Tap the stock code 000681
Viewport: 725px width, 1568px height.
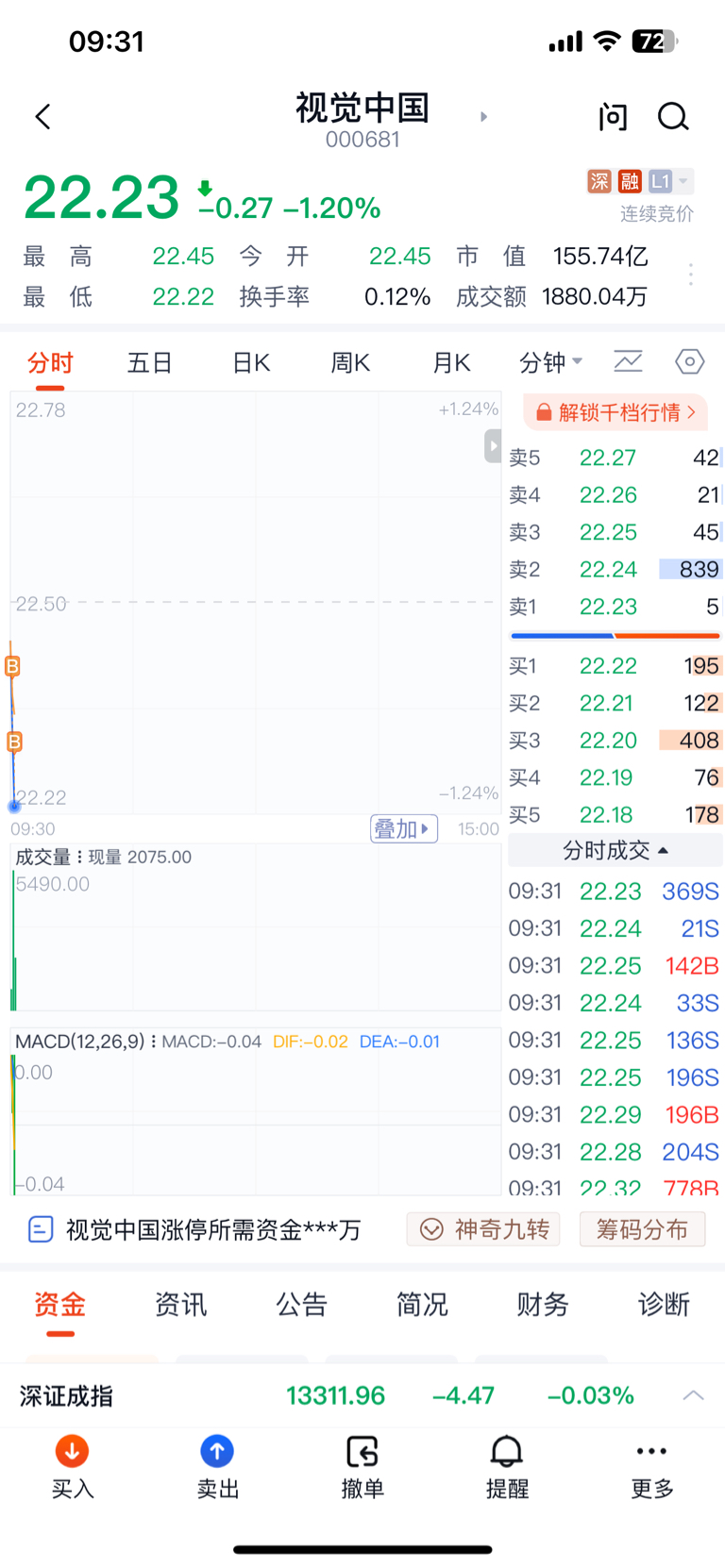click(362, 140)
